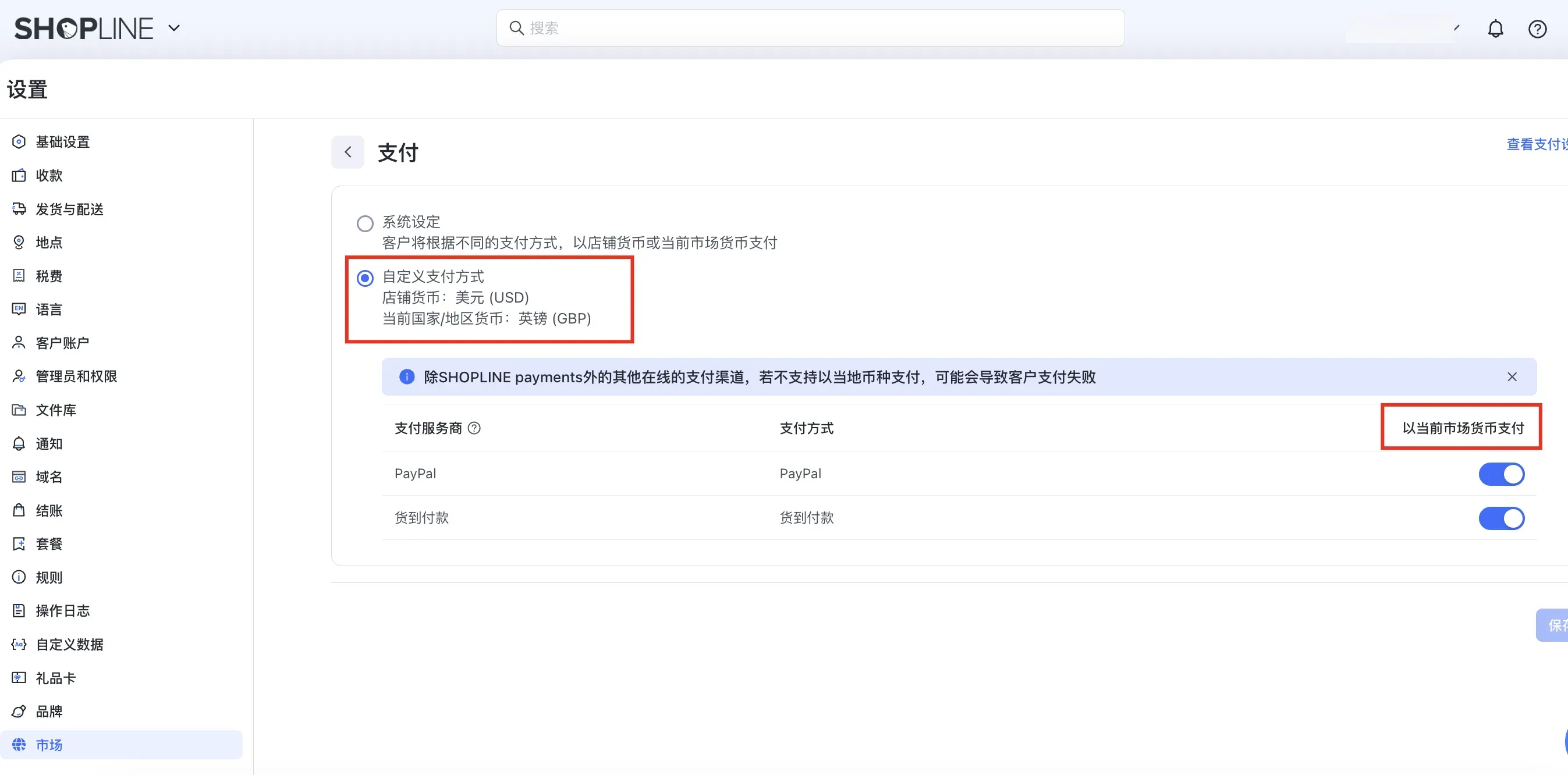Click into the 搜索 search field
The height and width of the screenshot is (775, 1568).
tap(810, 28)
